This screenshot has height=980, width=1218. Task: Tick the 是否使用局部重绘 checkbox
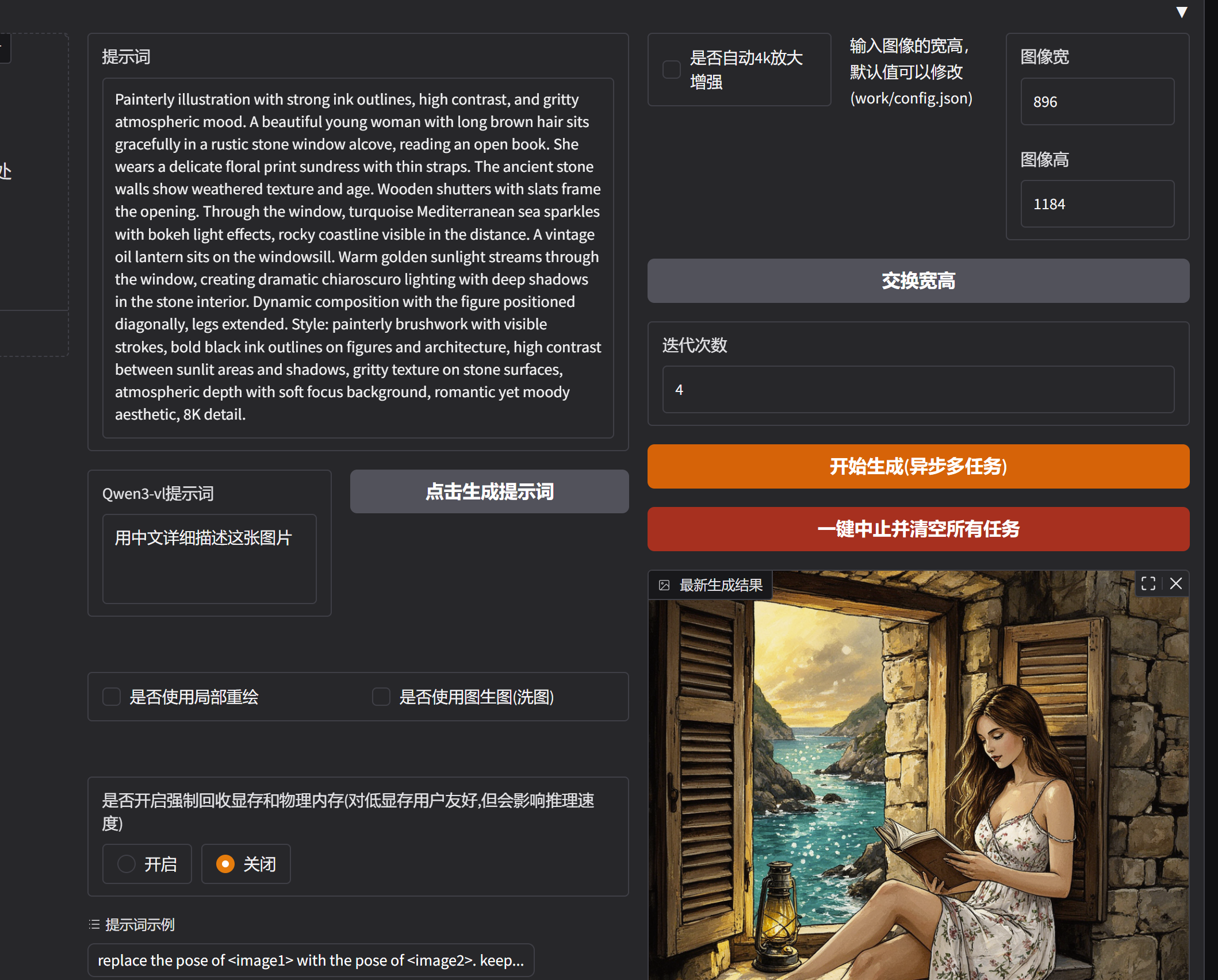tap(111, 697)
